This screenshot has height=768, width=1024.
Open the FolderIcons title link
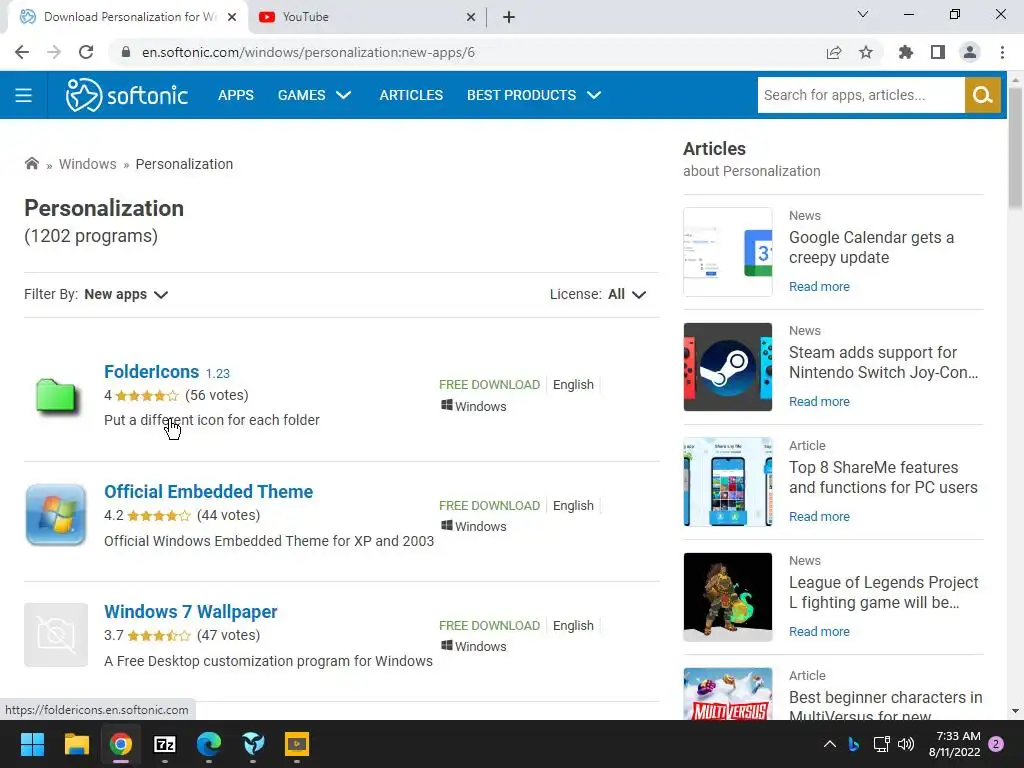[x=152, y=372]
